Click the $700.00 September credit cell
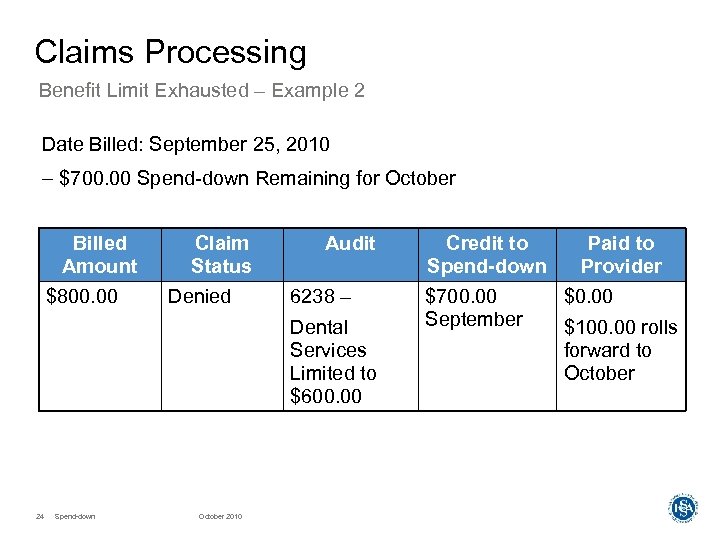This screenshot has height=540, width=720. point(474,308)
